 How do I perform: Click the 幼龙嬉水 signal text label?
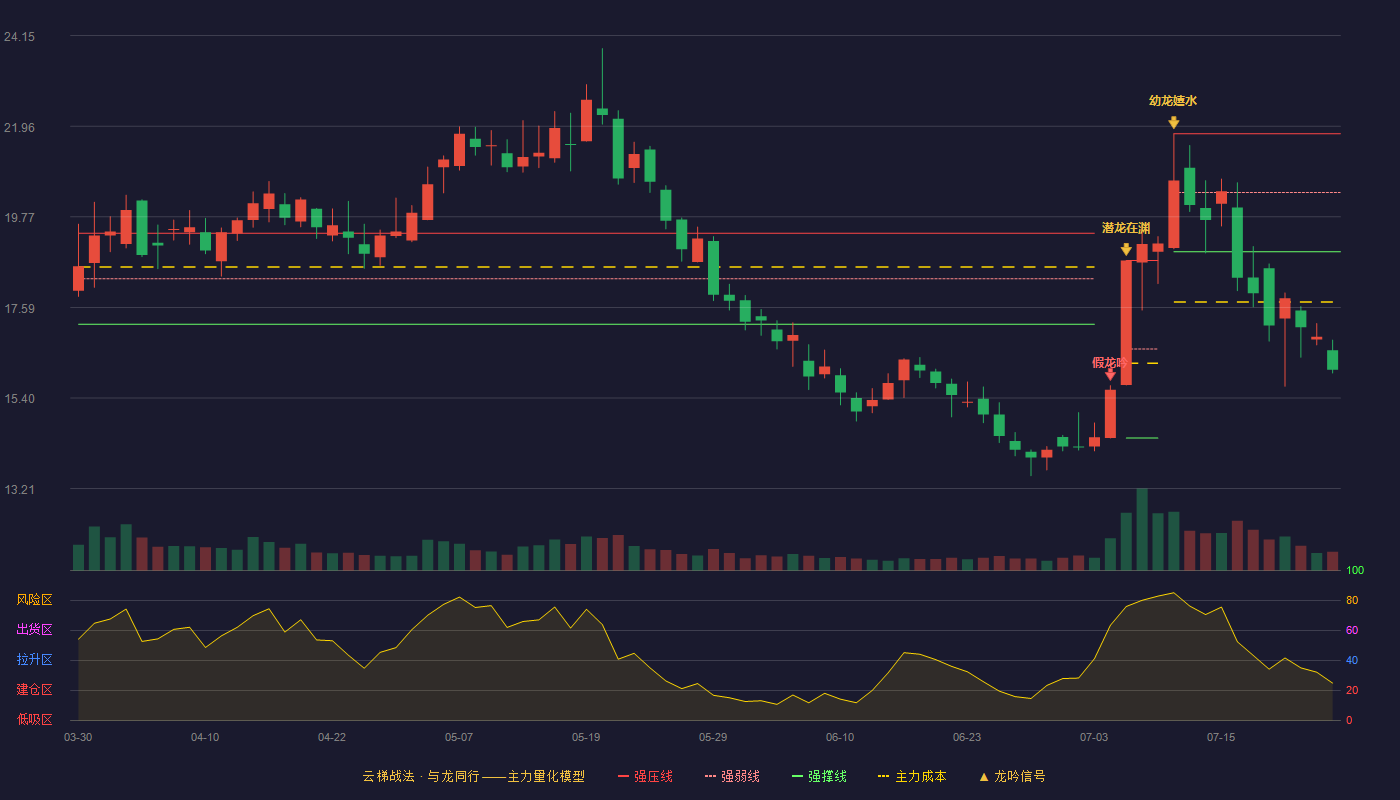point(1173,101)
